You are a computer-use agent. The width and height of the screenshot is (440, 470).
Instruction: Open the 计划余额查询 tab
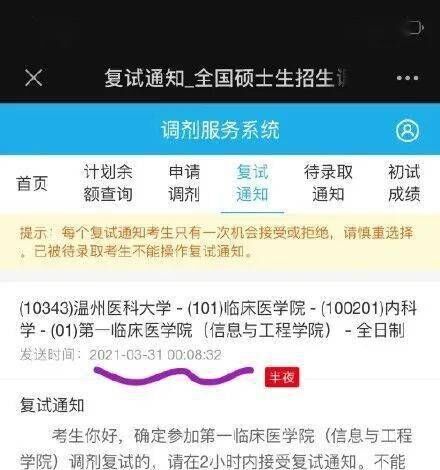tap(108, 183)
